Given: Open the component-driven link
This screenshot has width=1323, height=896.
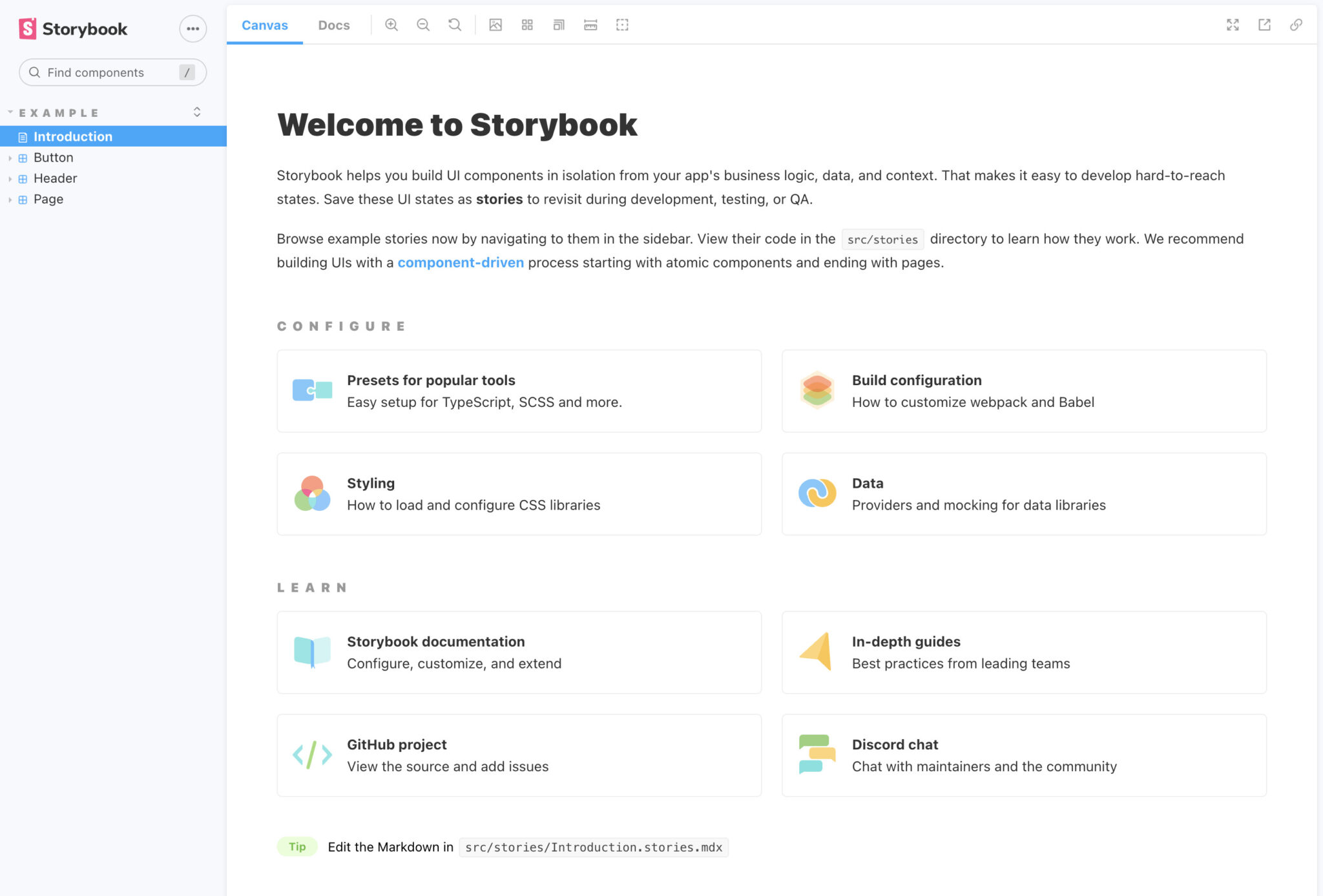Looking at the screenshot, I should [x=461, y=262].
